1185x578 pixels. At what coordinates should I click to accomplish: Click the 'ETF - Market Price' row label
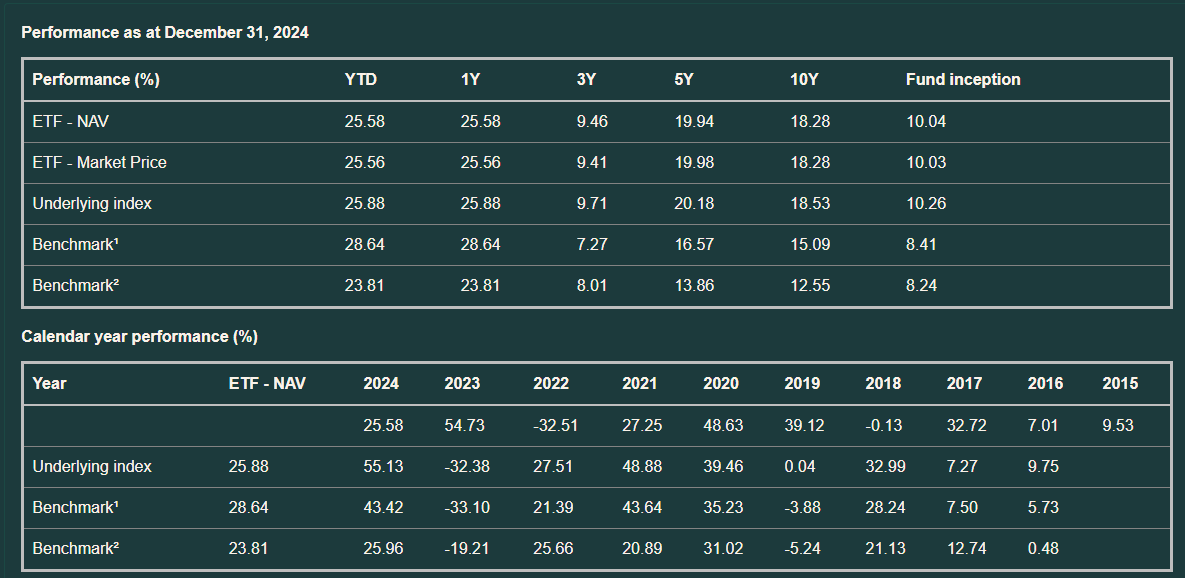(x=100, y=162)
